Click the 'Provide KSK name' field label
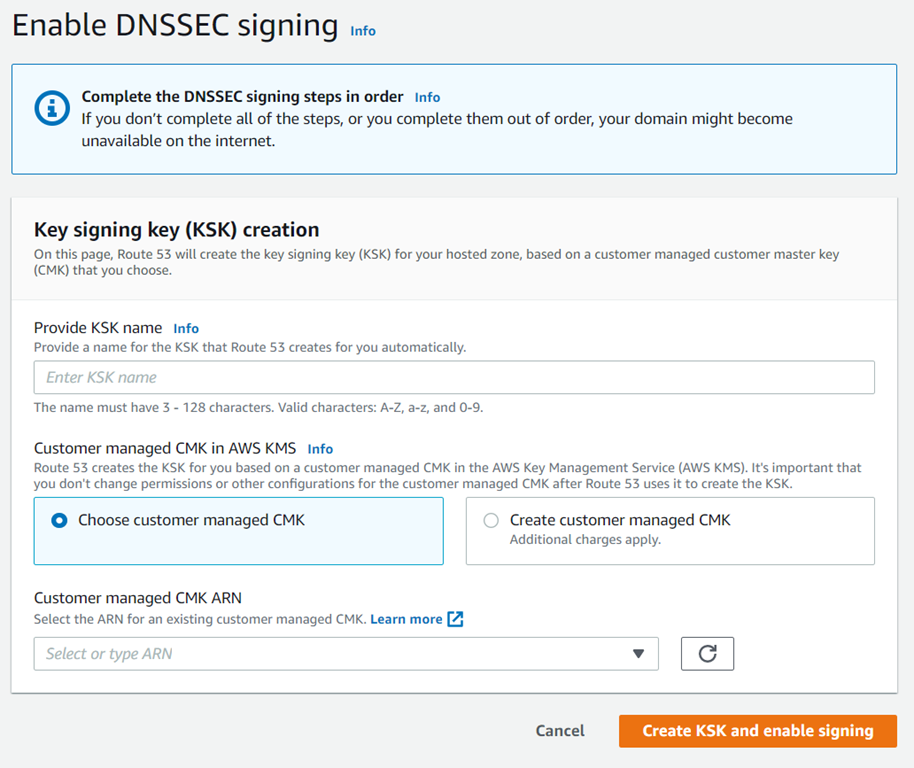The height and width of the screenshot is (768, 914). tap(97, 328)
